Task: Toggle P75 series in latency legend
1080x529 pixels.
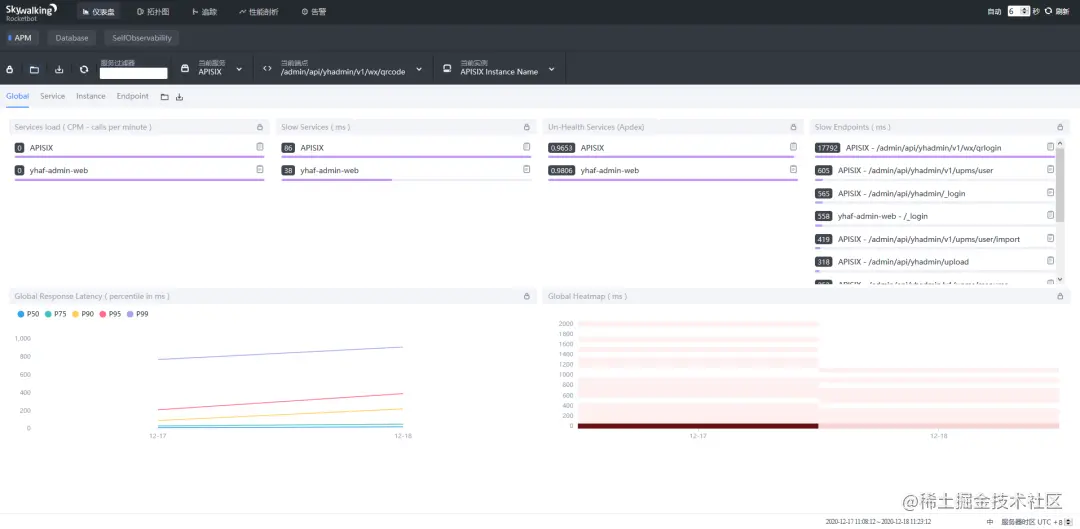Action: 55,314
